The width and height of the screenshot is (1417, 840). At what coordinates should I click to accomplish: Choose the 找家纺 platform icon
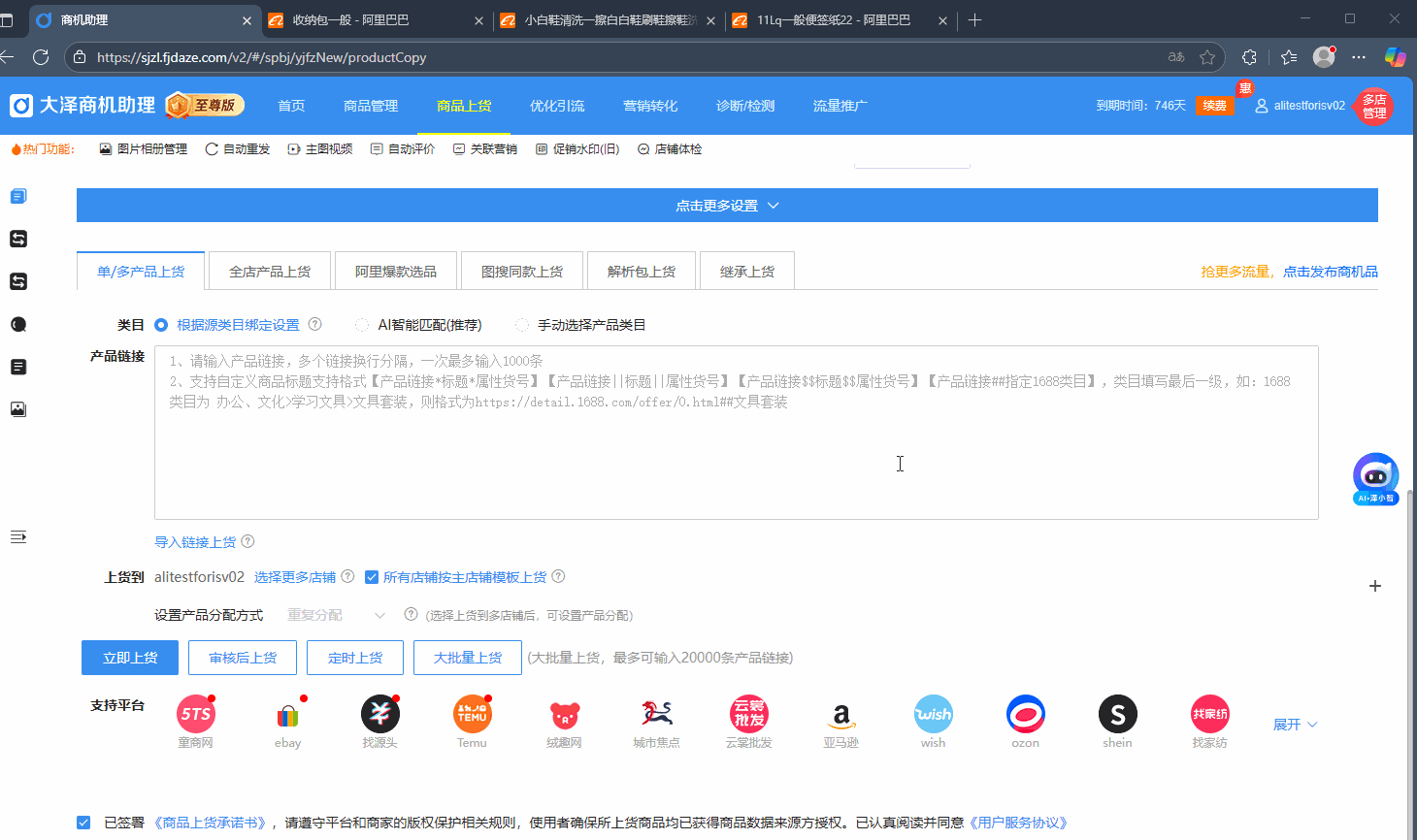coord(1210,714)
